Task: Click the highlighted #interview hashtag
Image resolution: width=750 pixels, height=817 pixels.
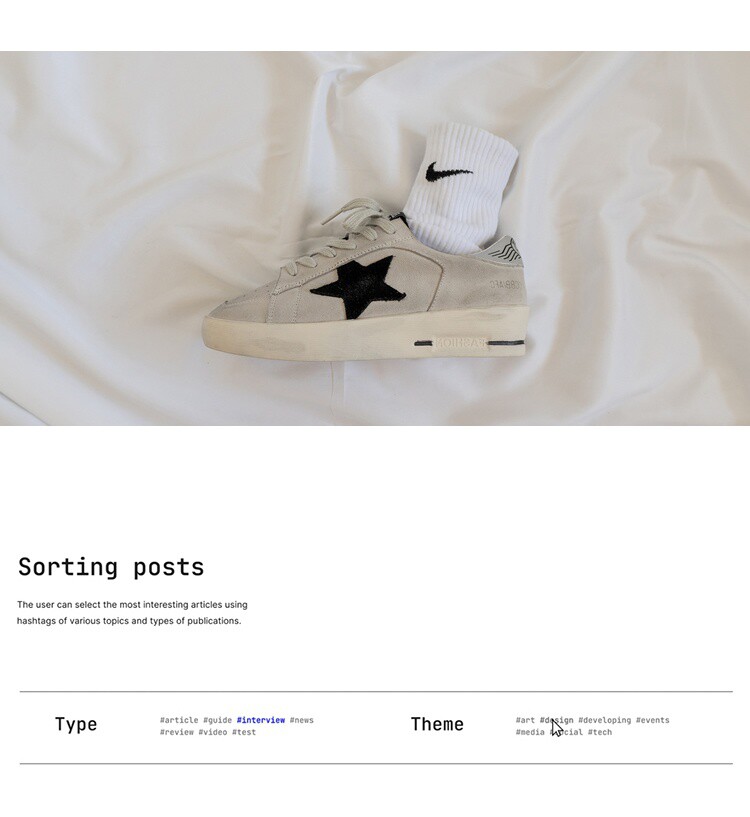Action: [x=261, y=720]
